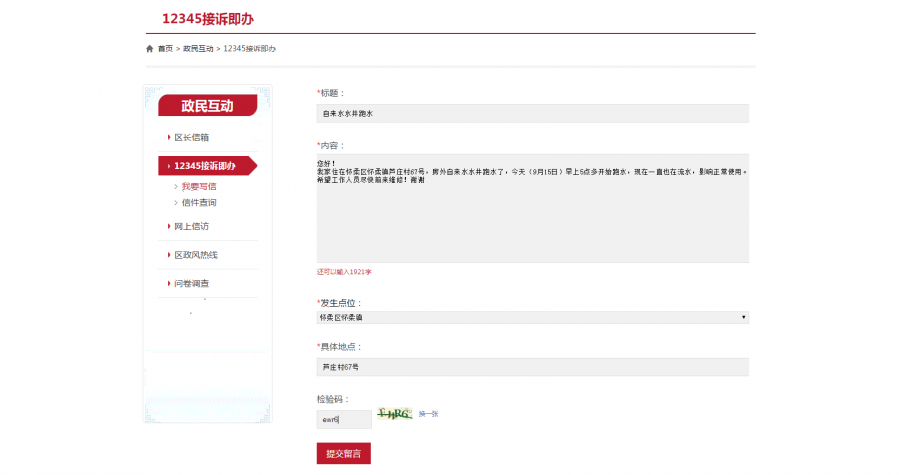Click into the 标题 input field
Image resolution: width=900 pixels, height=475 pixels.
(x=532, y=114)
